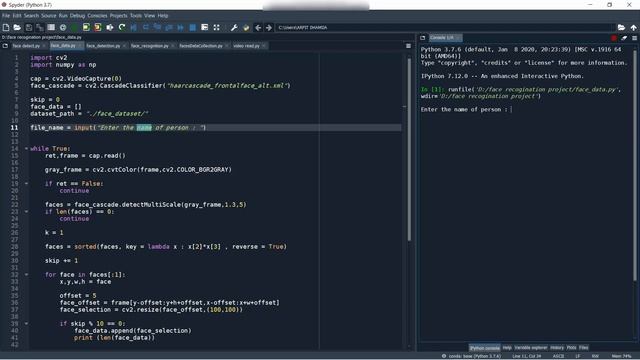Collapse the 'if skip % 10' block
640x360 pixels.
click(x=26, y=324)
